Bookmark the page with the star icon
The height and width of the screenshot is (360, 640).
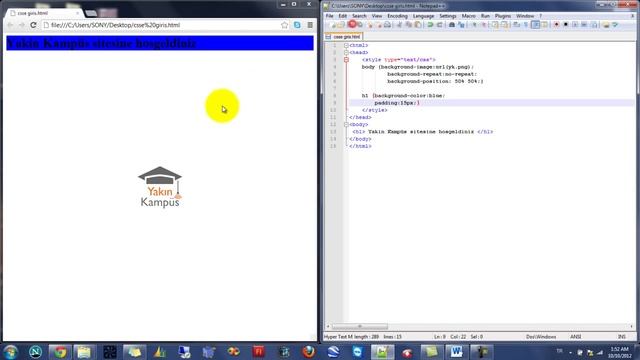point(284,25)
